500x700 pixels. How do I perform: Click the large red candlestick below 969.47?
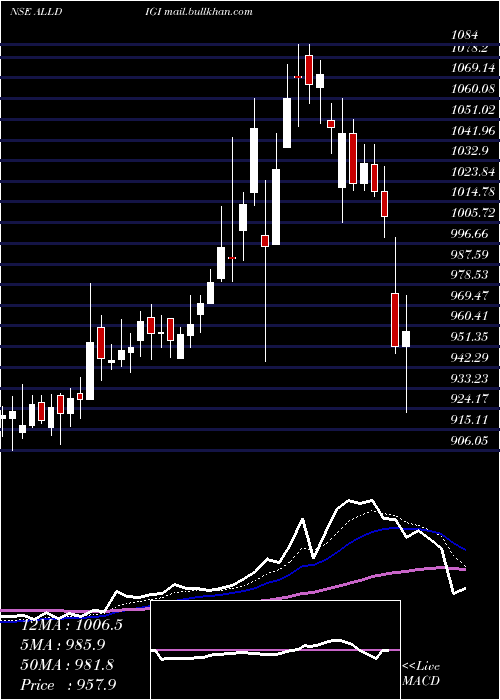[395, 320]
